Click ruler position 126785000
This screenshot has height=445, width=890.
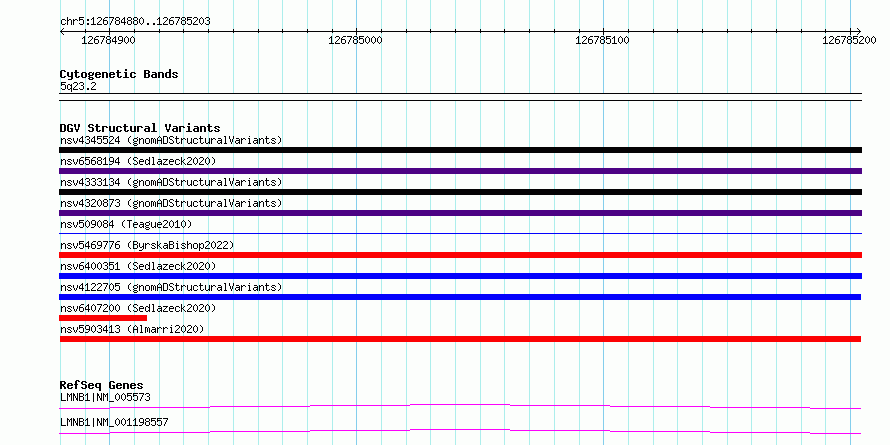[355, 40]
